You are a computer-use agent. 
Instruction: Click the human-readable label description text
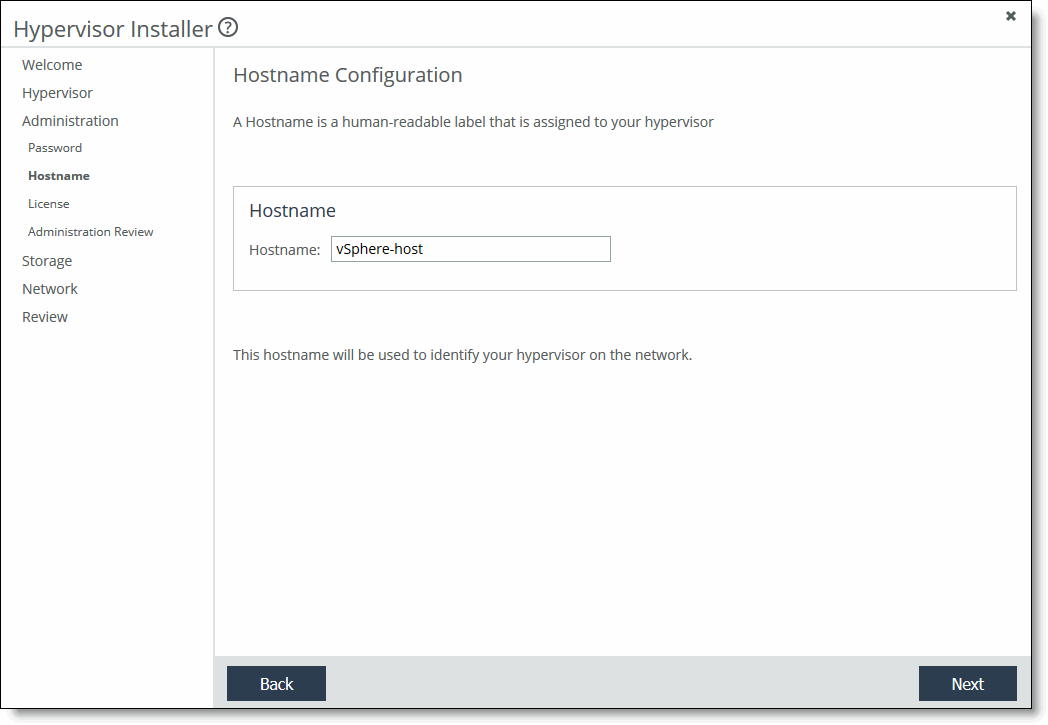tap(473, 122)
